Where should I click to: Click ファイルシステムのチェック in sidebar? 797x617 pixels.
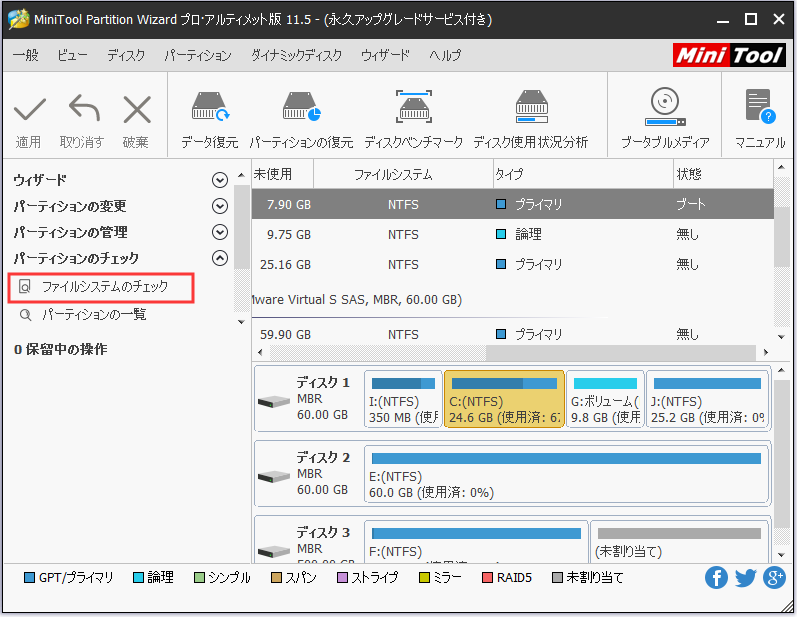[x=103, y=287]
